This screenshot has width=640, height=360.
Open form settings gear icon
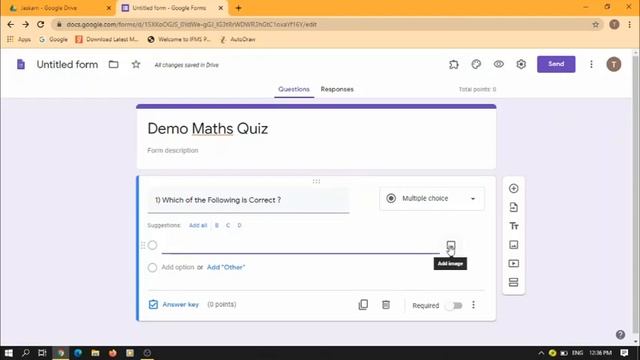521,64
